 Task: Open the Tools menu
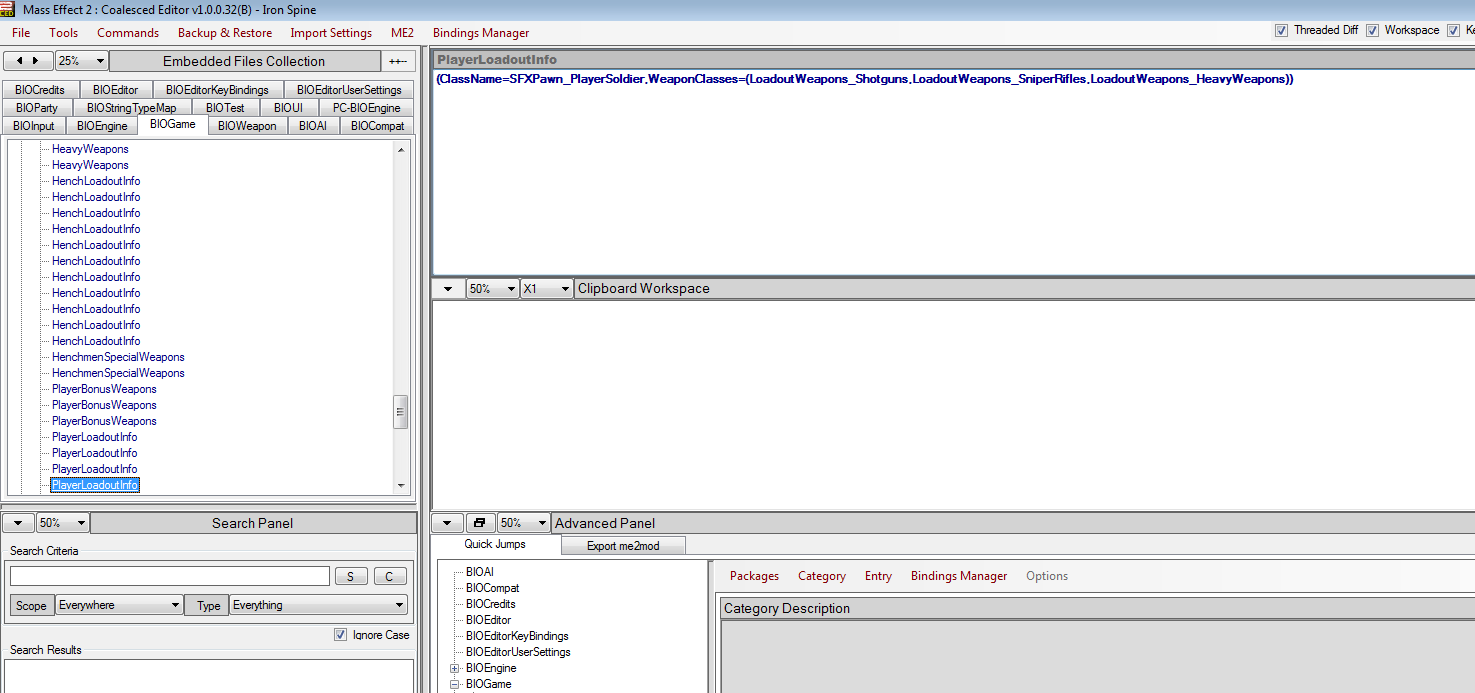click(64, 33)
